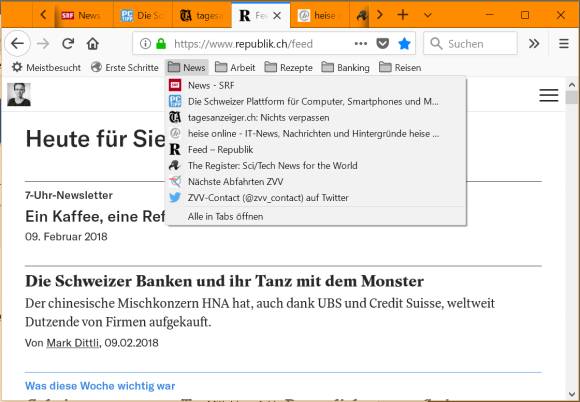Select 'The Register: Sci/Tech News' bookmark

tap(316, 166)
